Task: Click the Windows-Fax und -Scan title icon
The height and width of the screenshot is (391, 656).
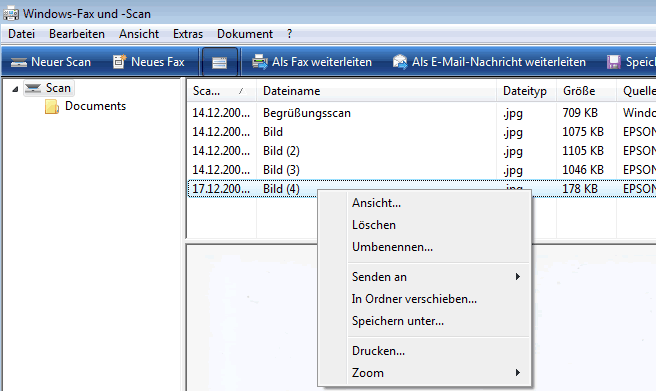Action: coord(11,14)
